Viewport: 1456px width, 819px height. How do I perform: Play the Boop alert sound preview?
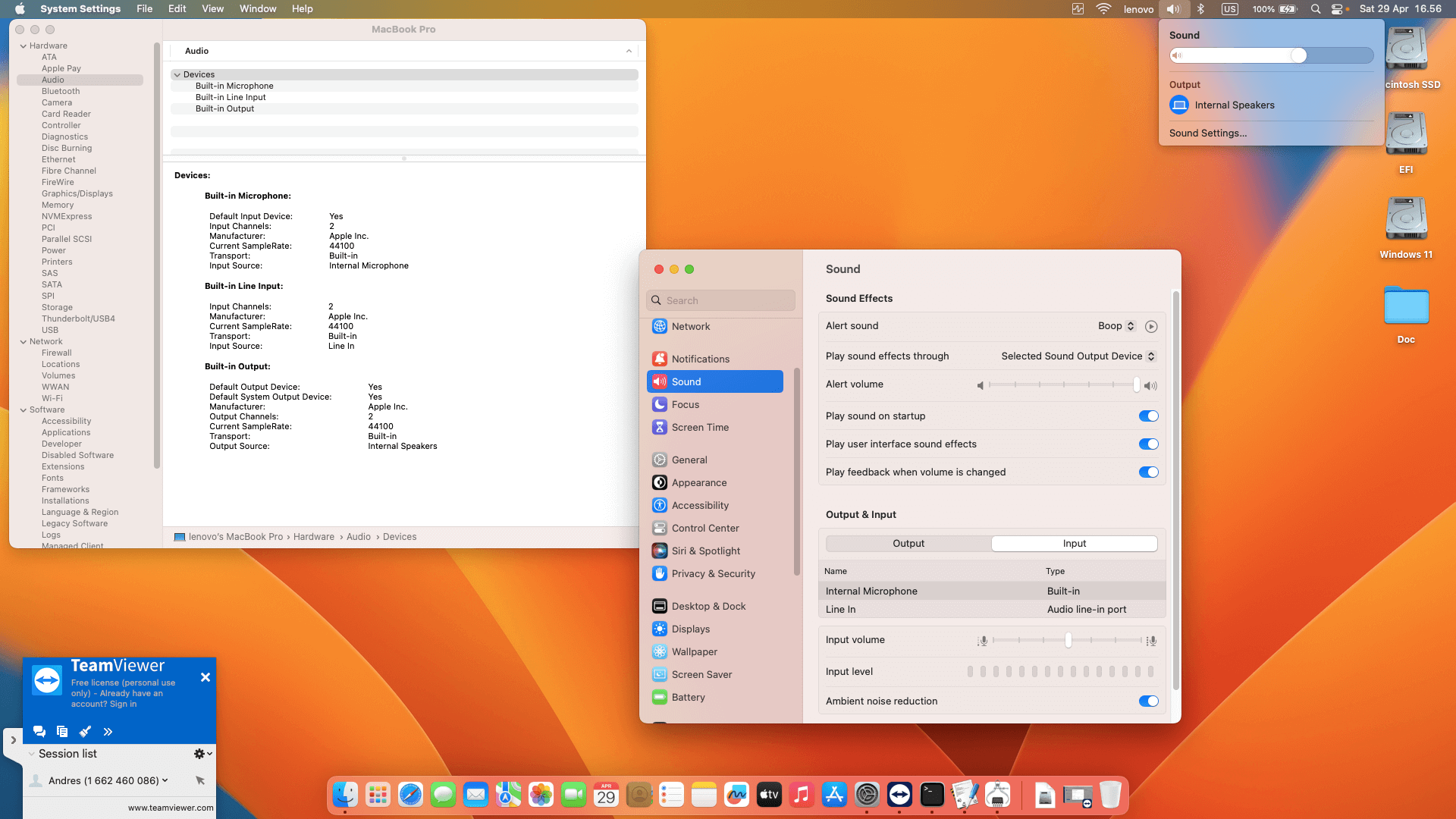click(1151, 327)
